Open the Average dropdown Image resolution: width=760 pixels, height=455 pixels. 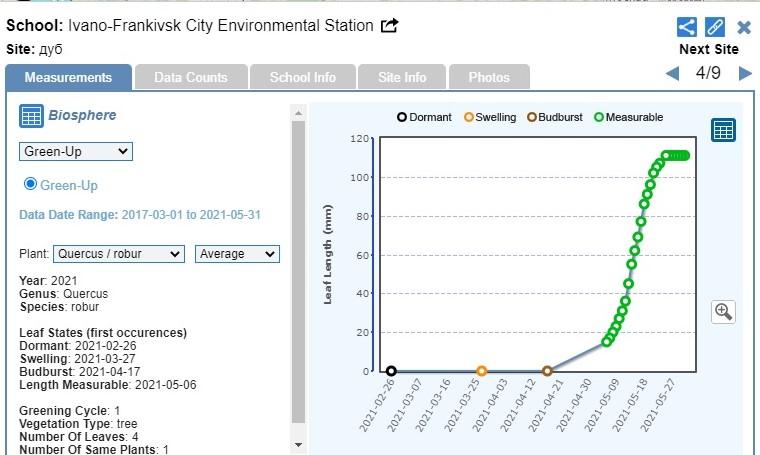click(237, 254)
